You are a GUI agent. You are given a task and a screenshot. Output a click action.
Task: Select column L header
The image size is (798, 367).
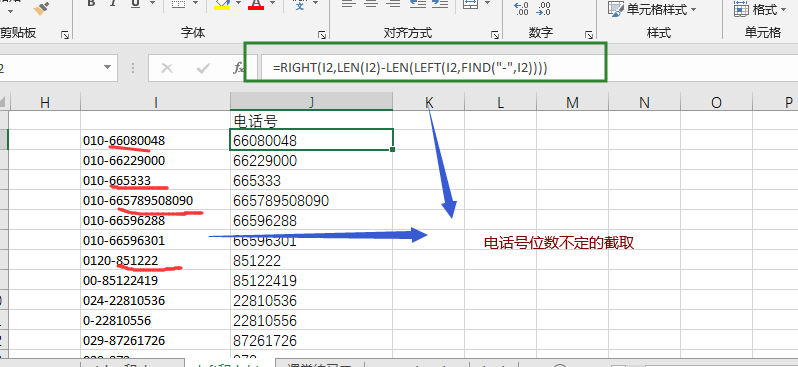coord(500,103)
